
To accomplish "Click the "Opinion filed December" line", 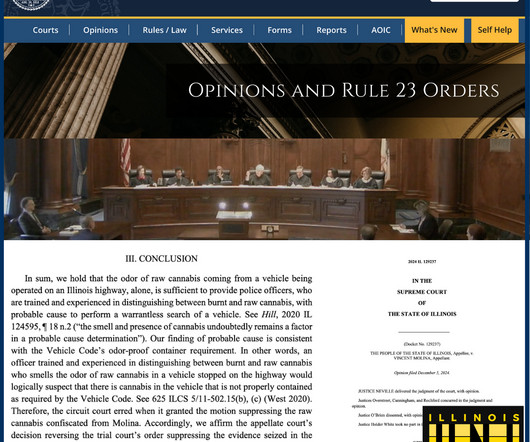I will (x=421, y=373).
